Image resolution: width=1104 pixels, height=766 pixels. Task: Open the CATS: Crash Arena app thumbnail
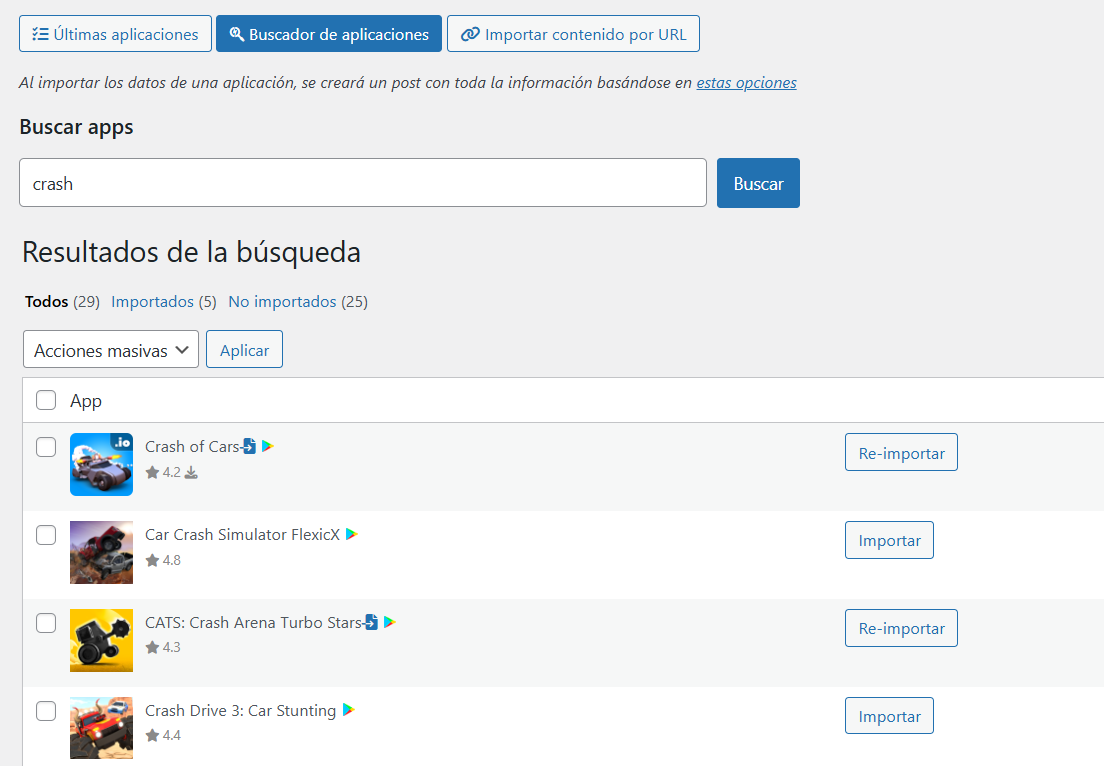pyautogui.click(x=101, y=640)
